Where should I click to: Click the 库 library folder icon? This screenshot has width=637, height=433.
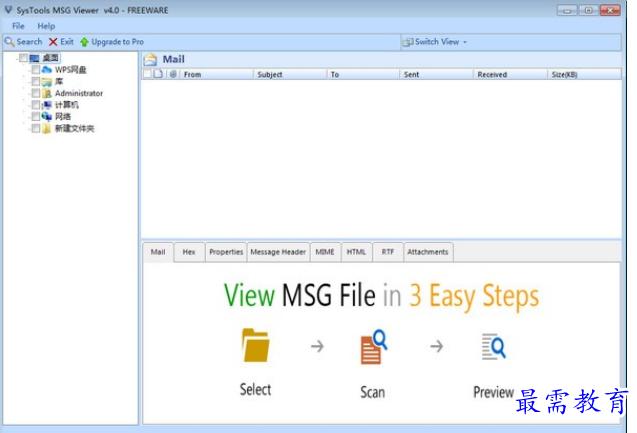47,82
